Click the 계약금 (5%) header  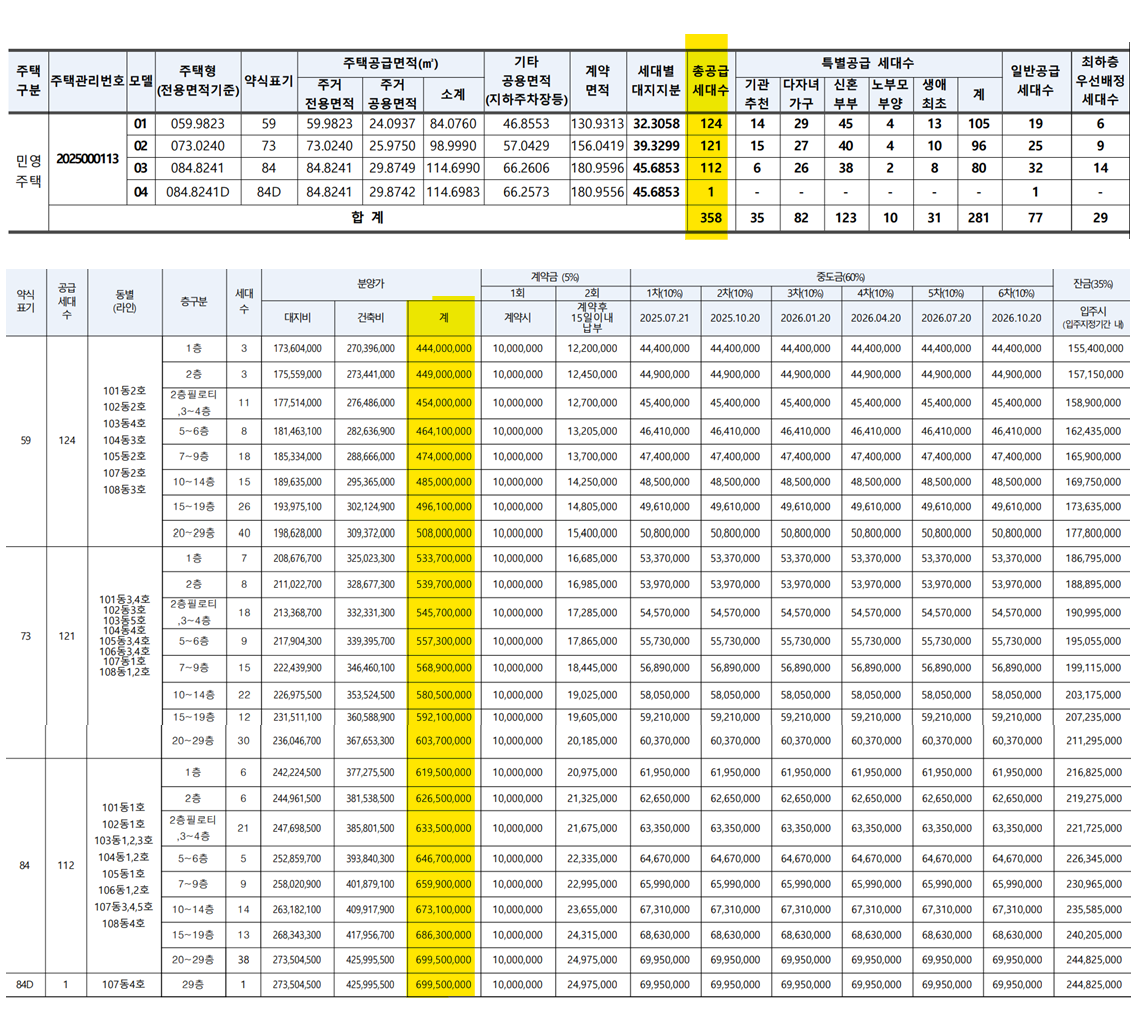(x=555, y=277)
